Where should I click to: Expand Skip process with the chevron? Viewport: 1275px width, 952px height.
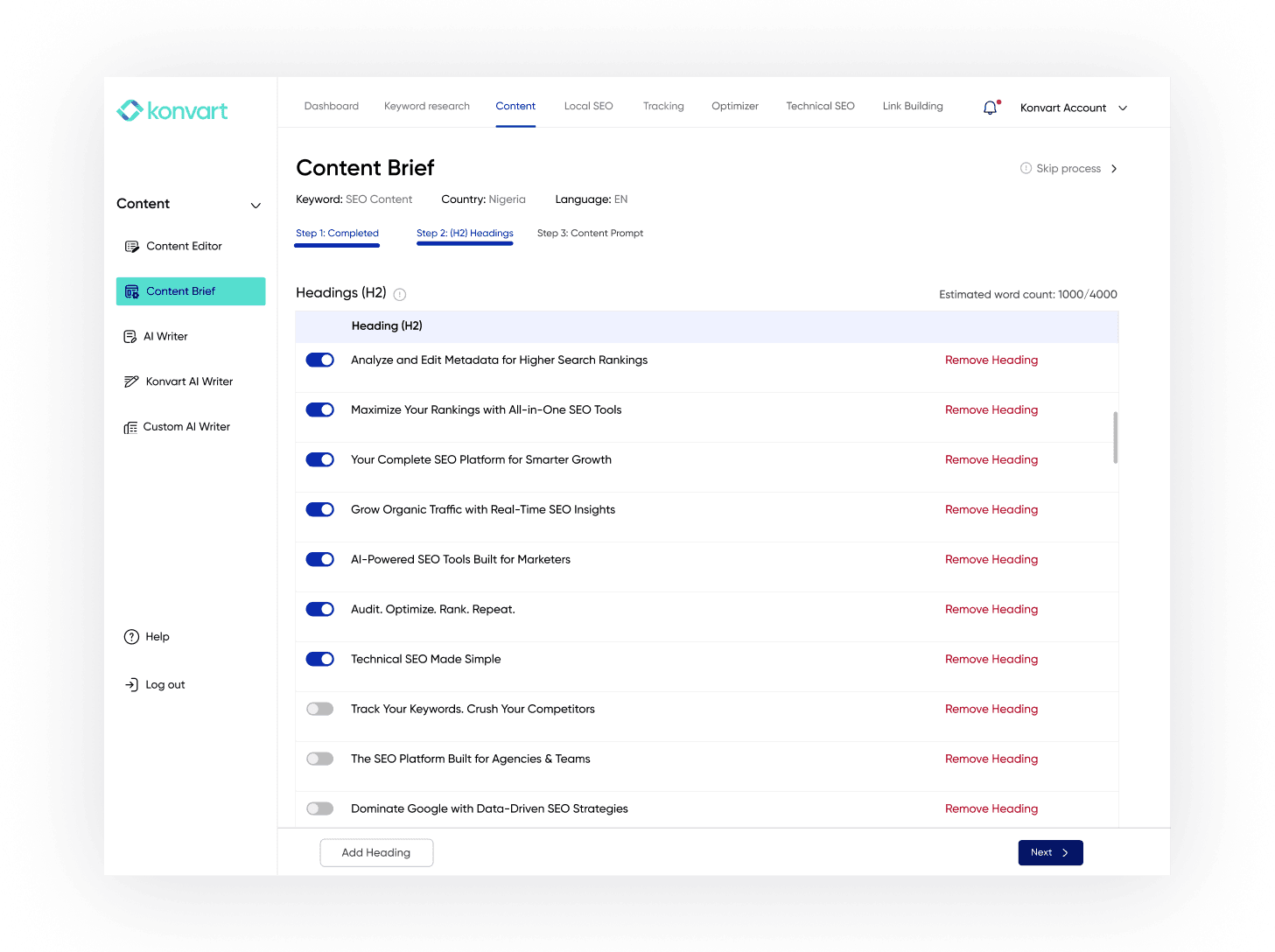pyautogui.click(x=1114, y=168)
